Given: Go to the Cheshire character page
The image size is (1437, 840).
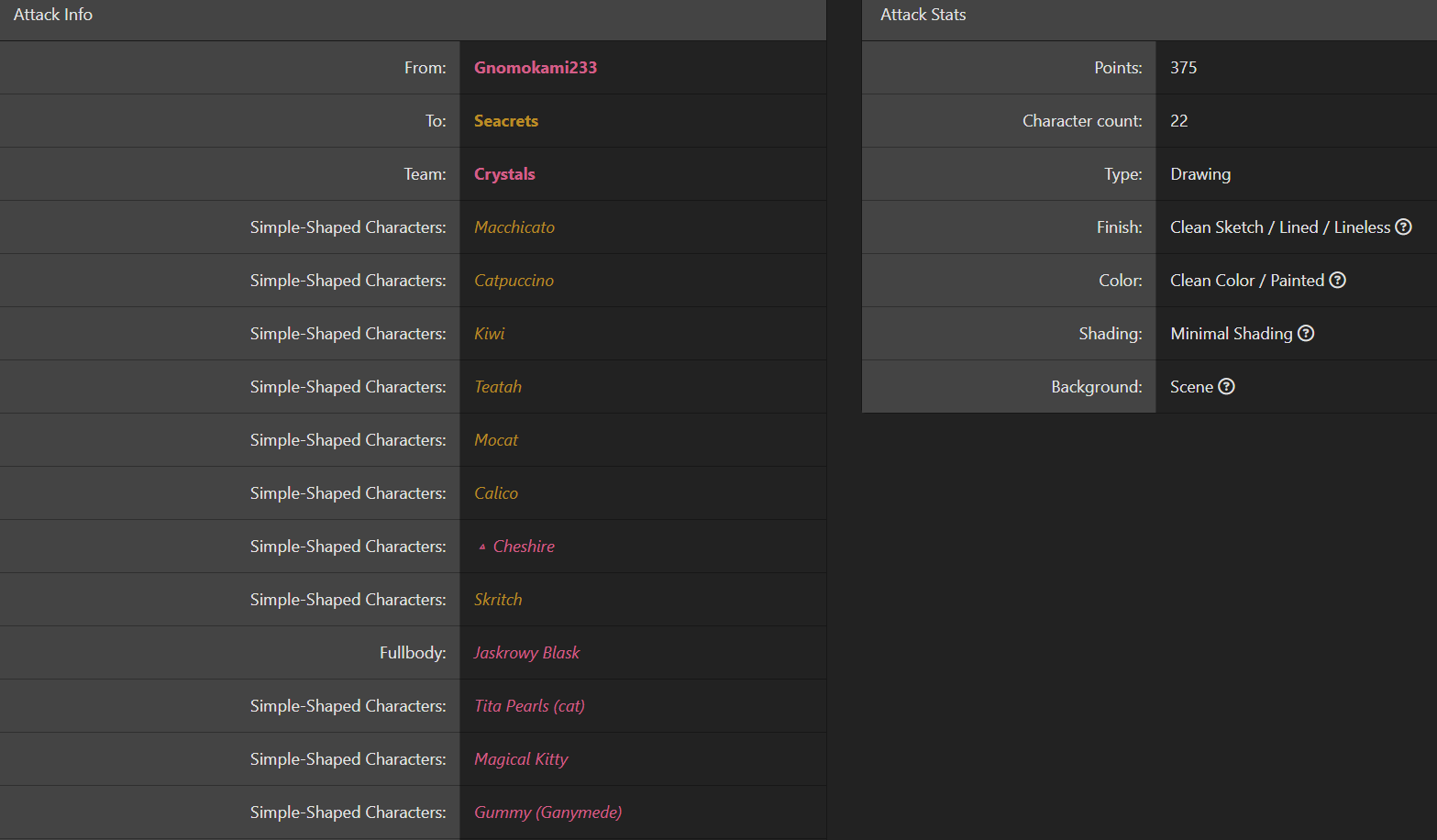Looking at the screenshot, I should pyautogui.click(x=524, y=547).
